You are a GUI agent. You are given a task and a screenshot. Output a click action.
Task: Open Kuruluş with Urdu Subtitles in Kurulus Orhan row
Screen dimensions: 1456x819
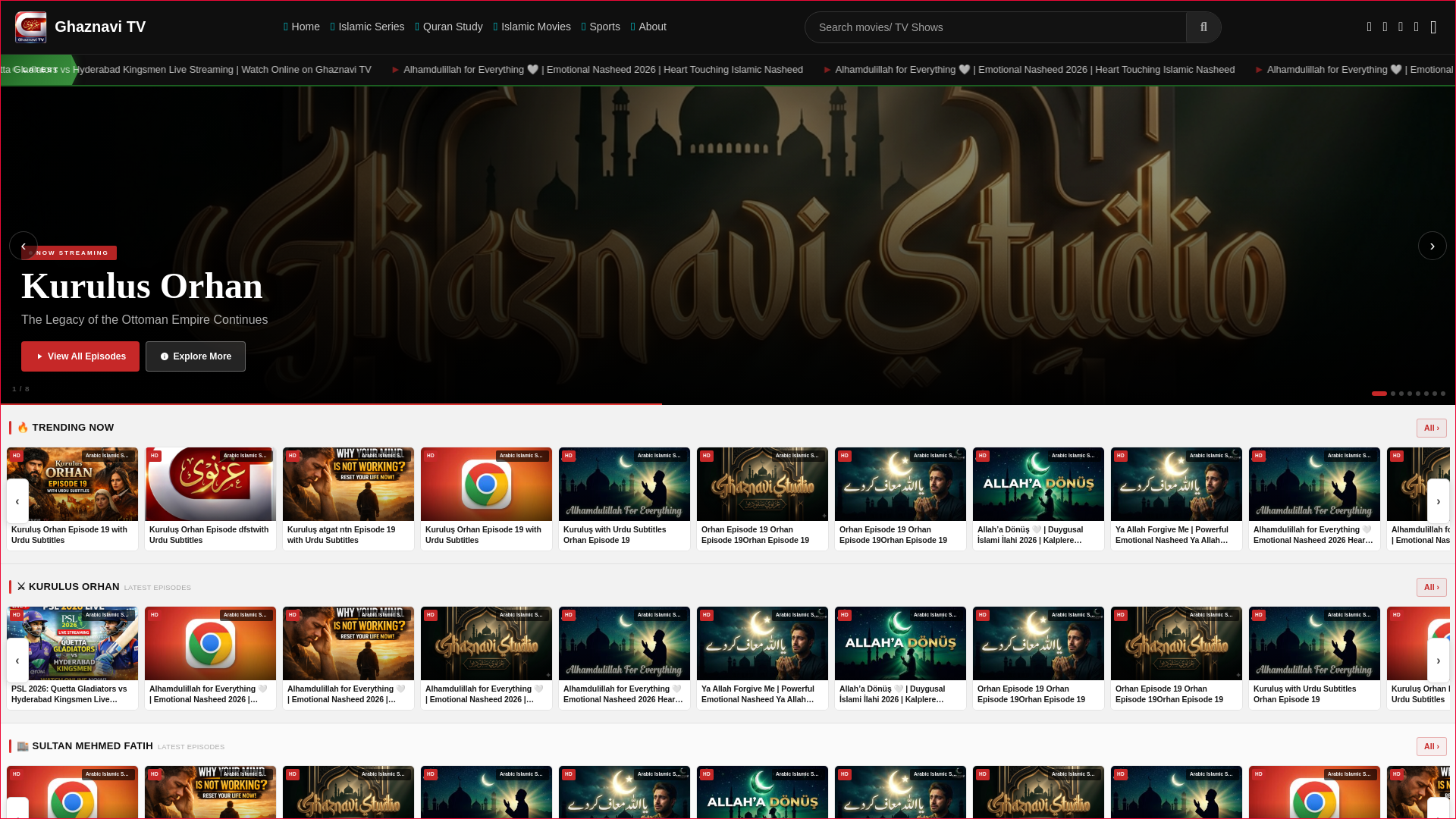click(x=1314, y=658)
